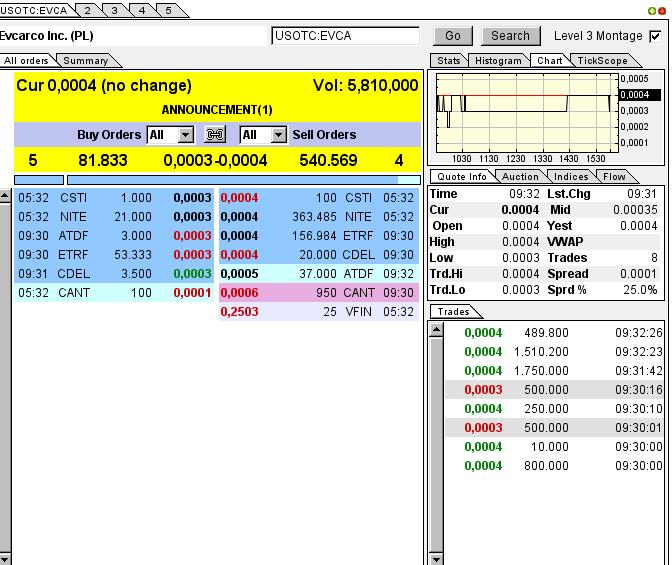Select the NITE buy order 21.000
Screen dimensions: 672x565
click(x=114, y=216)
